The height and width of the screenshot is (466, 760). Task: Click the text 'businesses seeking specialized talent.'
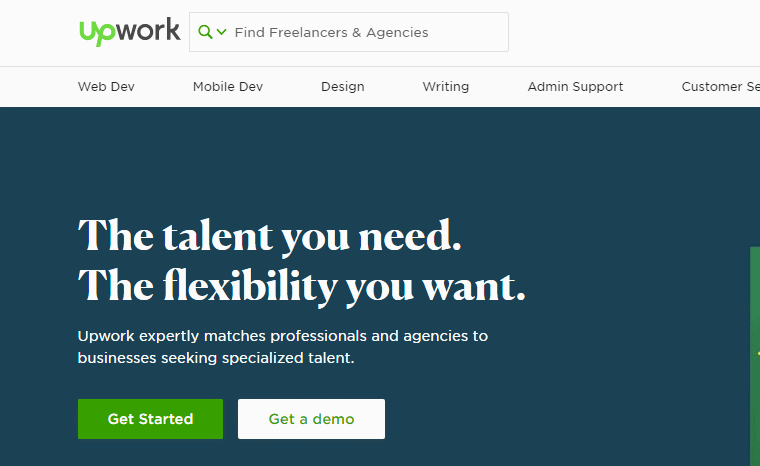(216, 358)
